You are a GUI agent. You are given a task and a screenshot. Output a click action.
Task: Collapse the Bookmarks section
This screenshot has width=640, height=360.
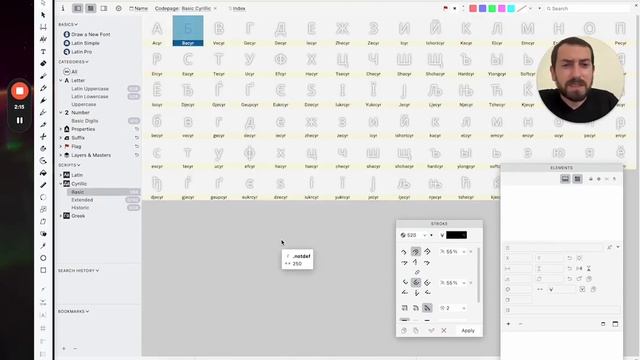(73, 311)
